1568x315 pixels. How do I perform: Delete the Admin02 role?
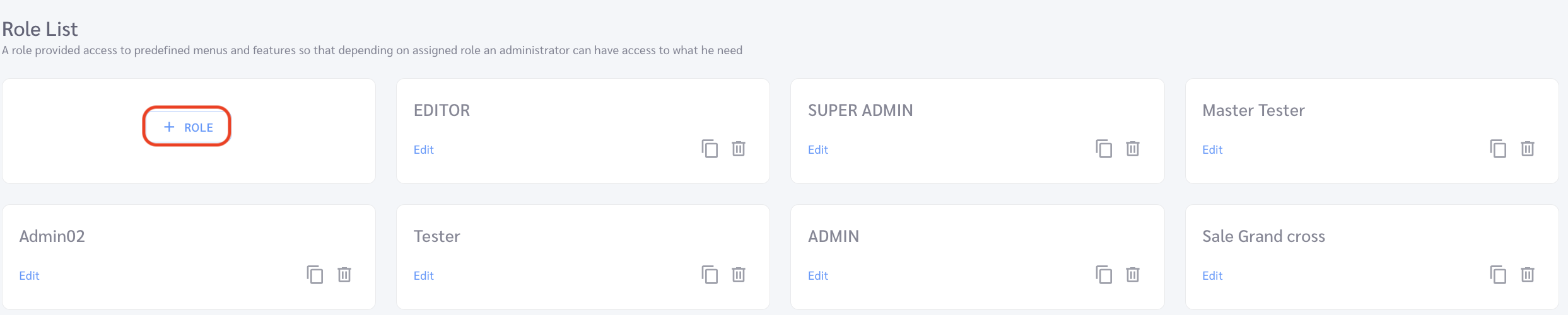pyautogui.click(x=344, y=275)
